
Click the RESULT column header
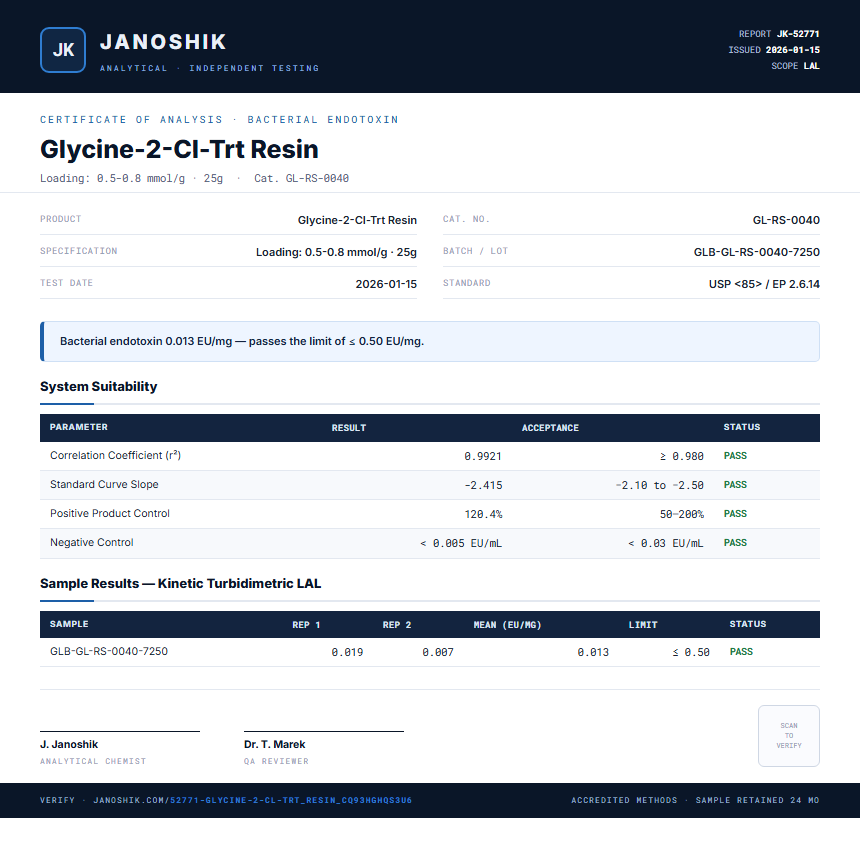pyautogui.click(x=349, y=427)
